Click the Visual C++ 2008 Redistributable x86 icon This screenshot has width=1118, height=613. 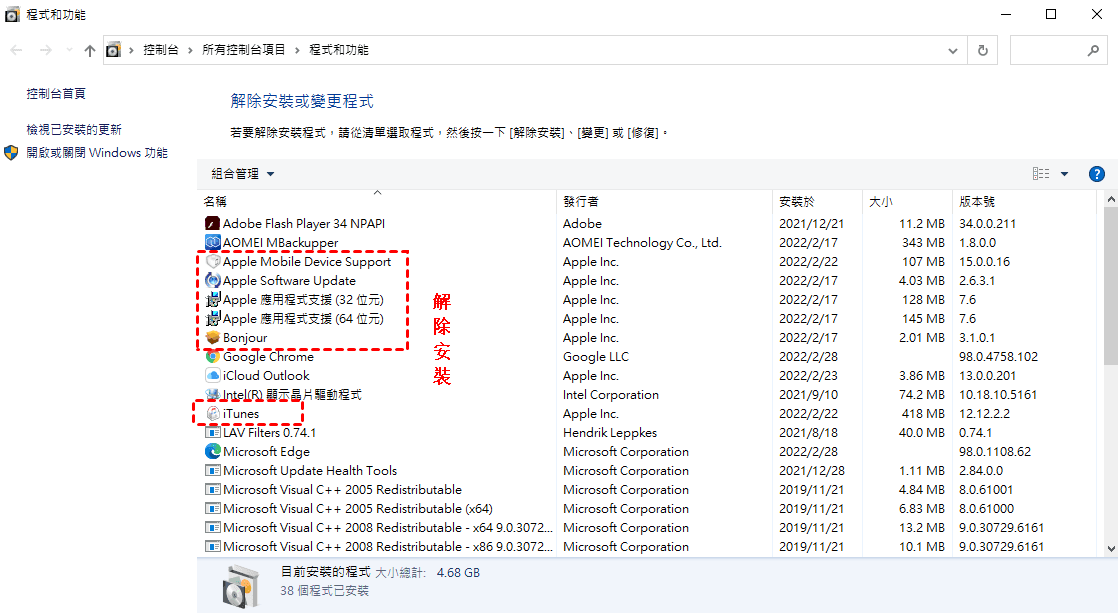coord(212,547)
